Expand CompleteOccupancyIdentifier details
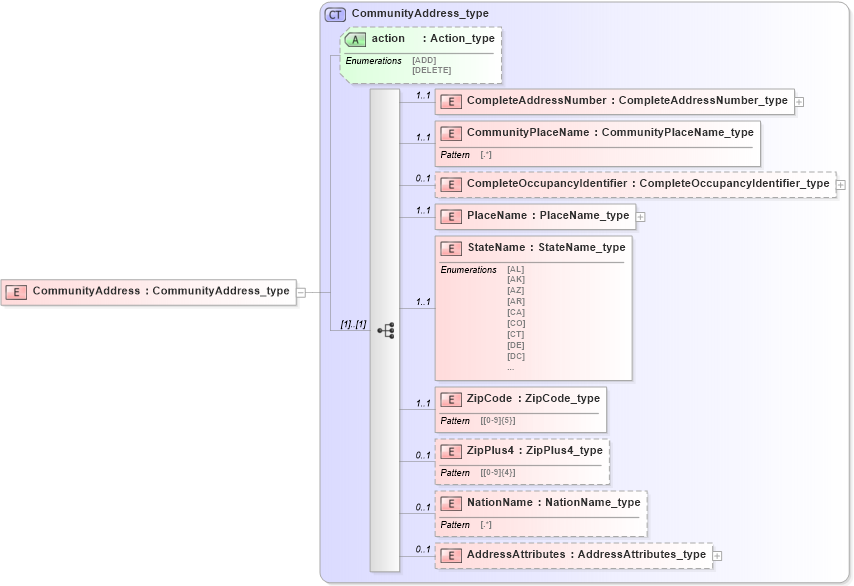 pyautogui.click(x=842, y=184)
